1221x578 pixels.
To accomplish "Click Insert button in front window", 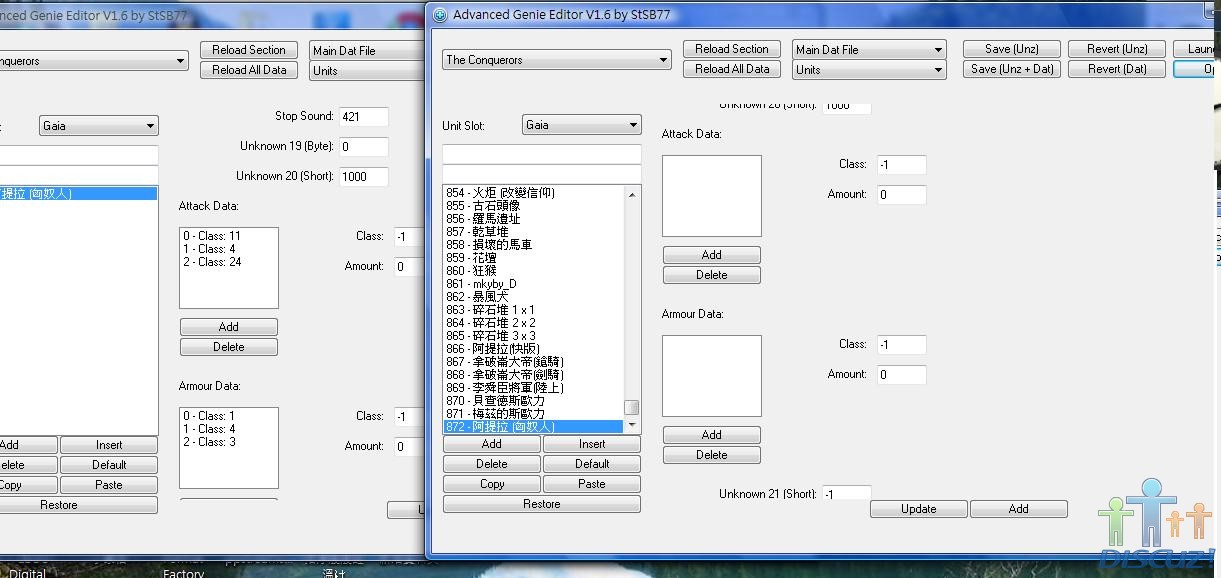I will 592,444.
